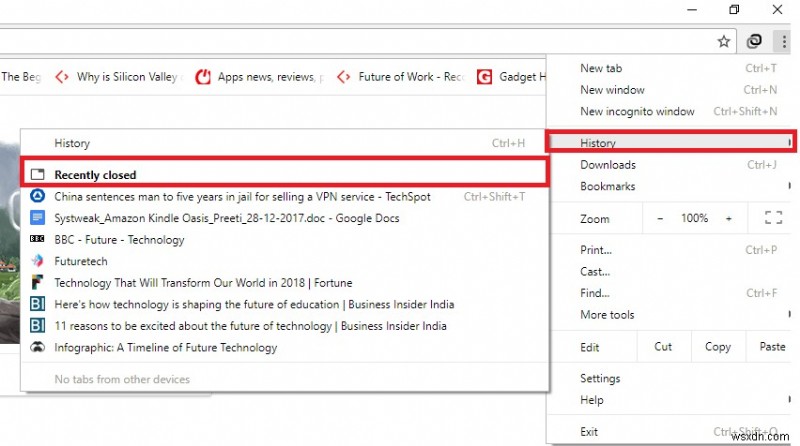Decrease zoom with the minus button
Screen dimensions: 800x446
660,218
